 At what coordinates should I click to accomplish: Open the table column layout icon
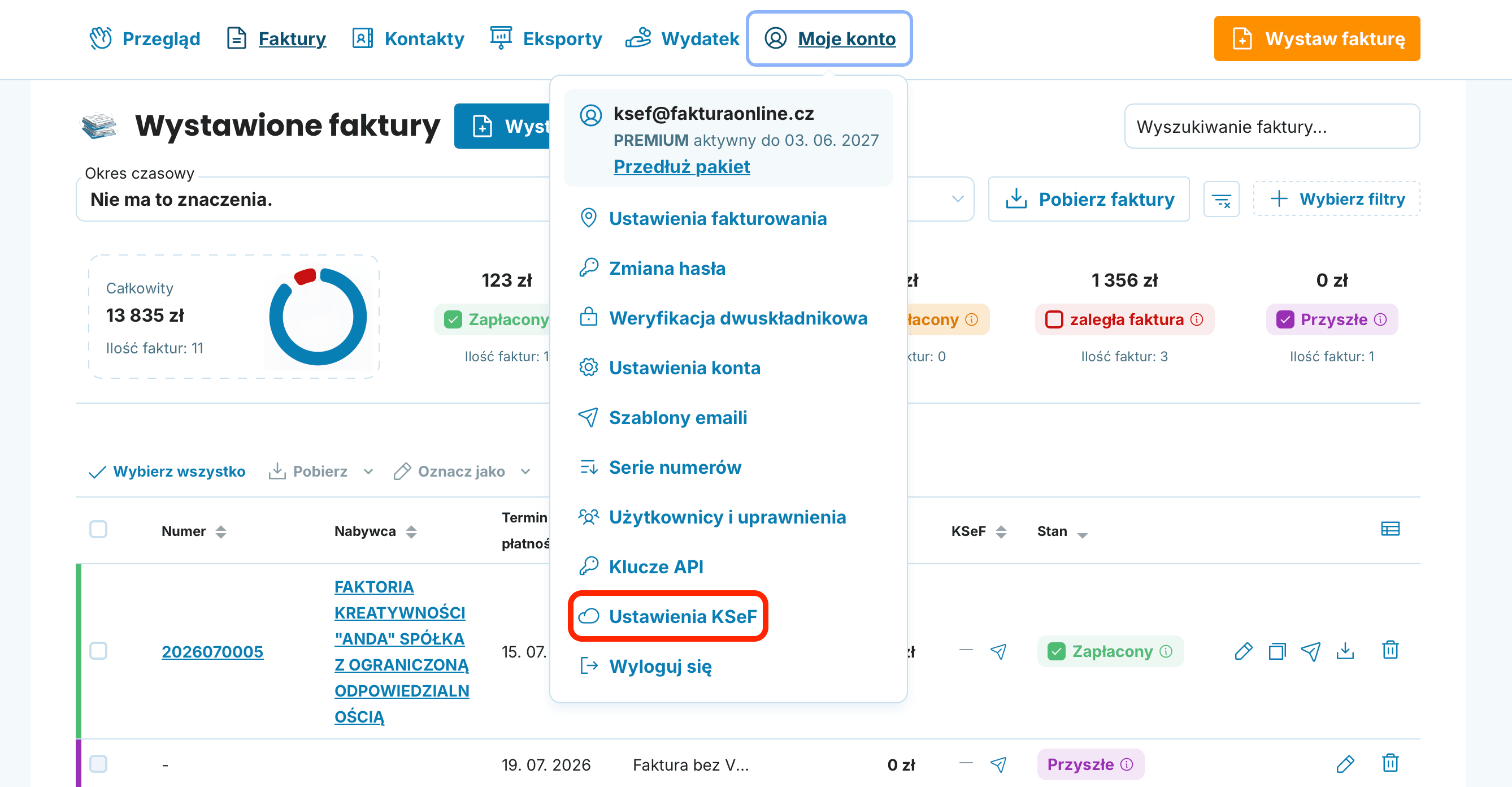[x=1390, y=529]
